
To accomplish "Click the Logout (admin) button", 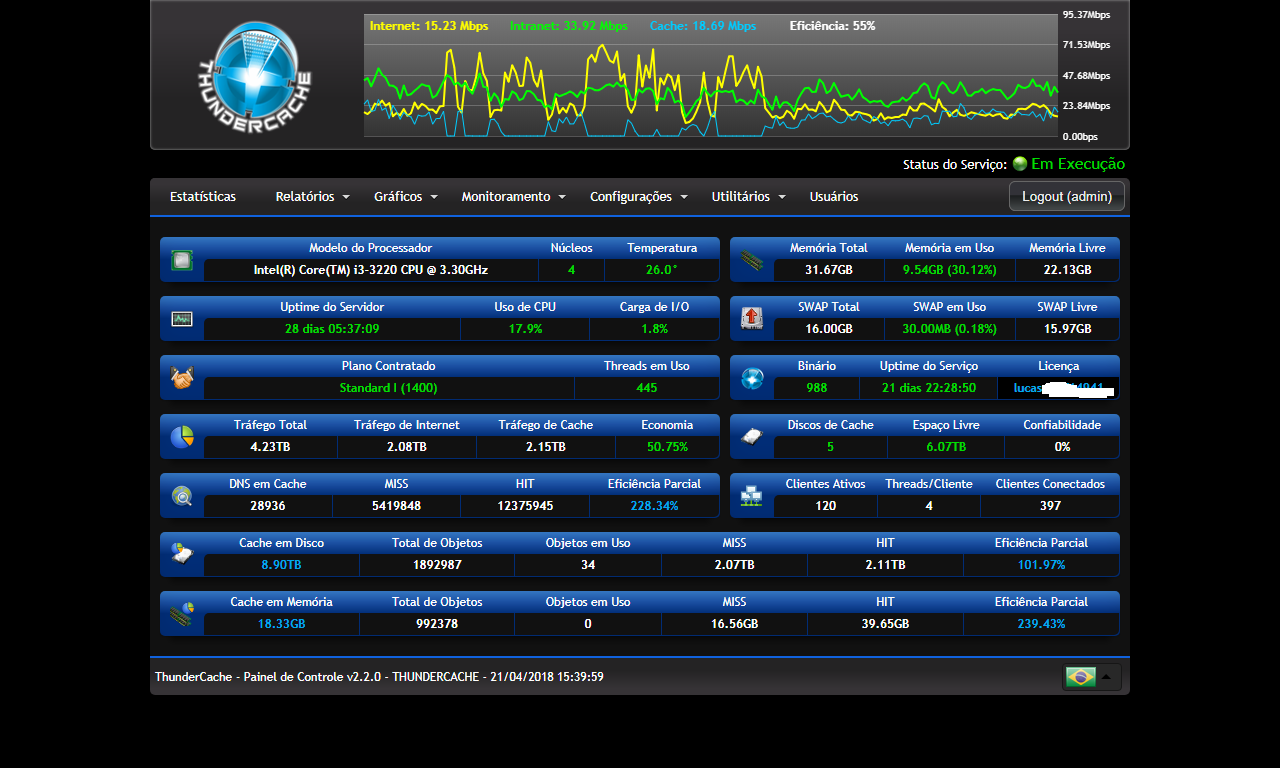I will (1067, 197).
